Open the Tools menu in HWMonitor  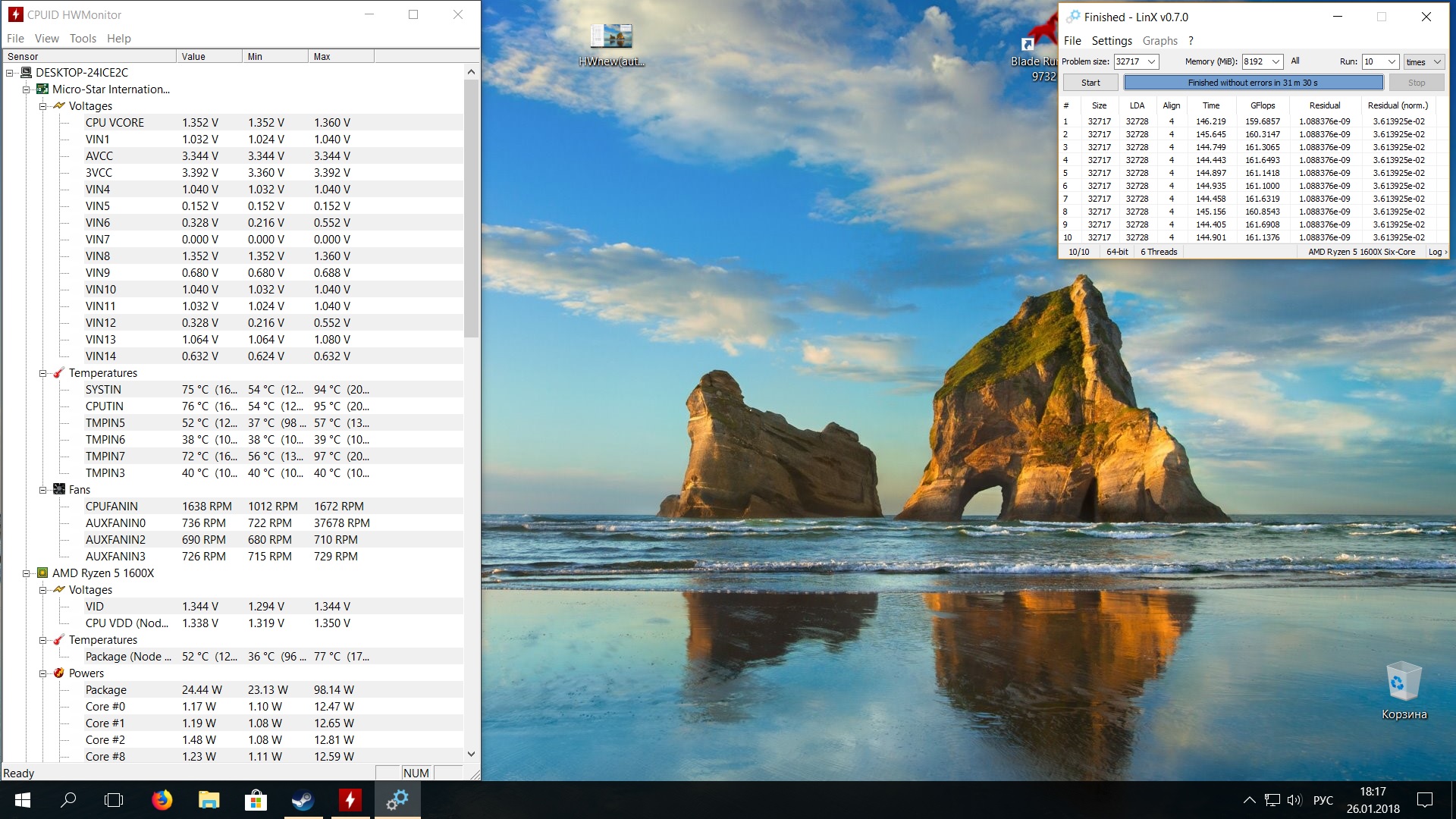83,39
